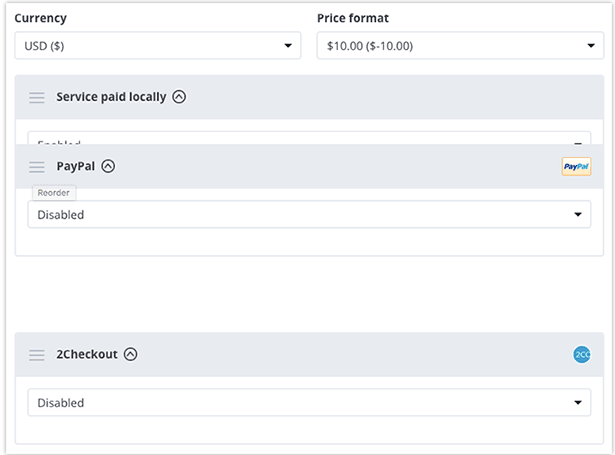615x455 pixels.
Task: Grab the Service paid locally reorder handle
Action: point(36,97)
